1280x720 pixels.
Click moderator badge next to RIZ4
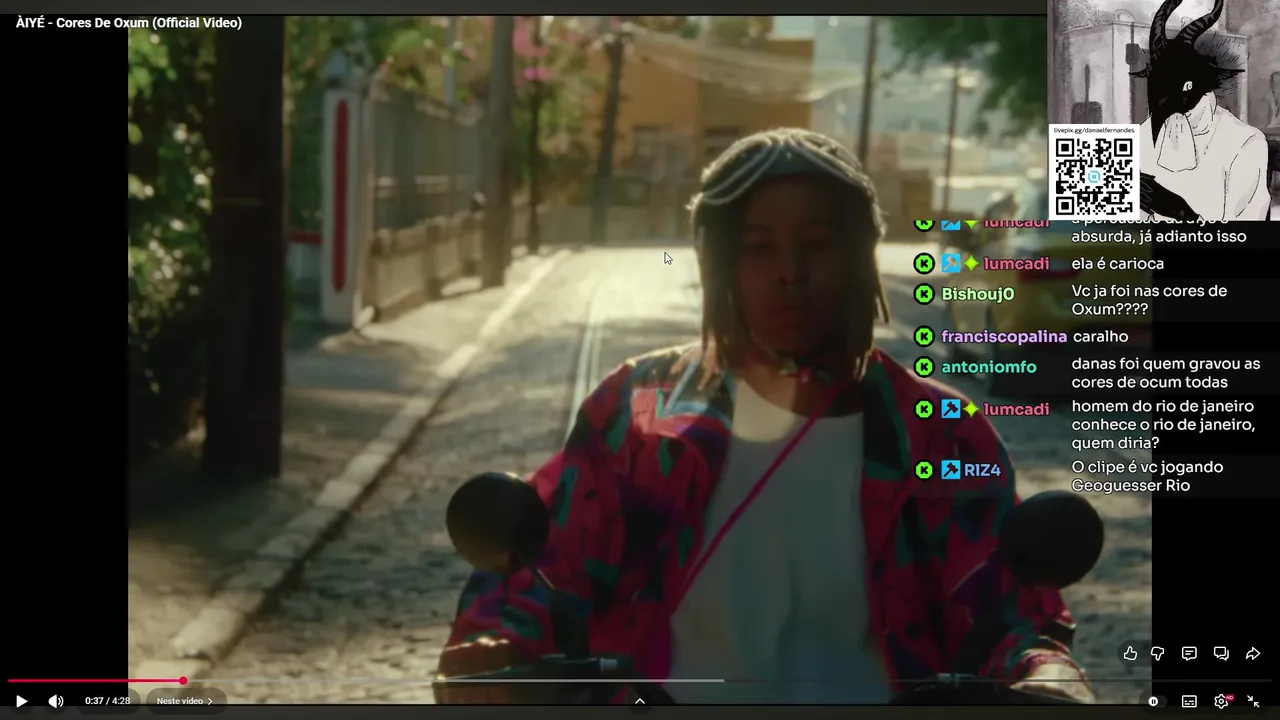tap(951, 470)
